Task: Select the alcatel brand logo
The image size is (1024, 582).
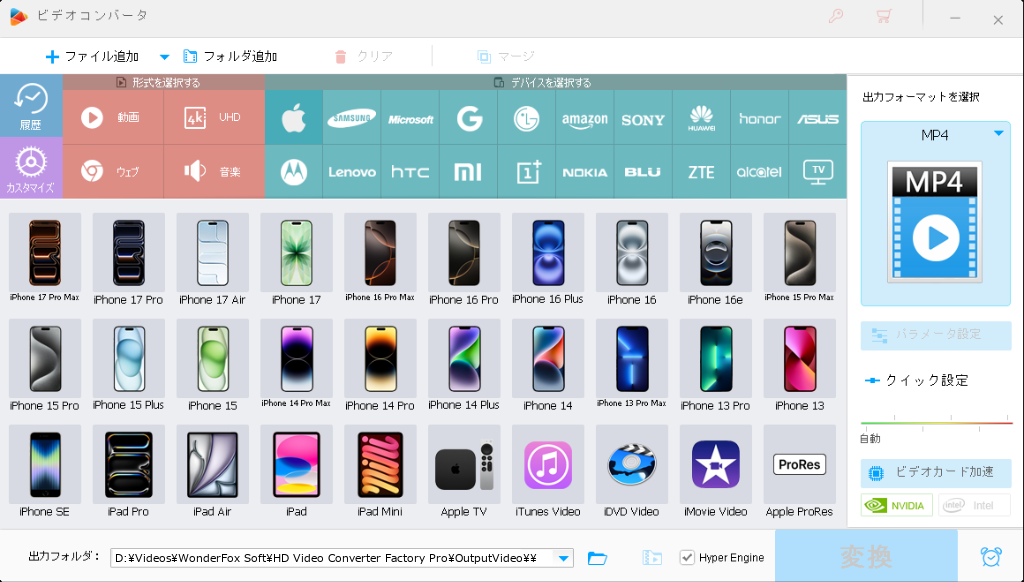Action: click(x=760, y=172)
